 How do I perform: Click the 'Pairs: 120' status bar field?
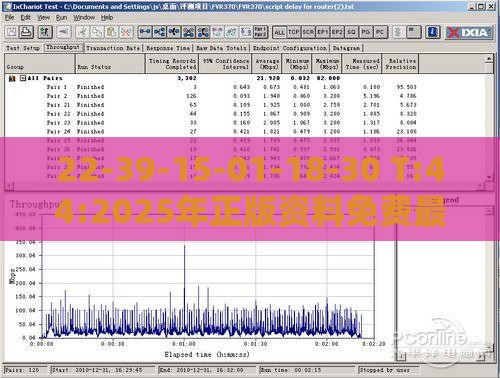click(x=26, y=370)
